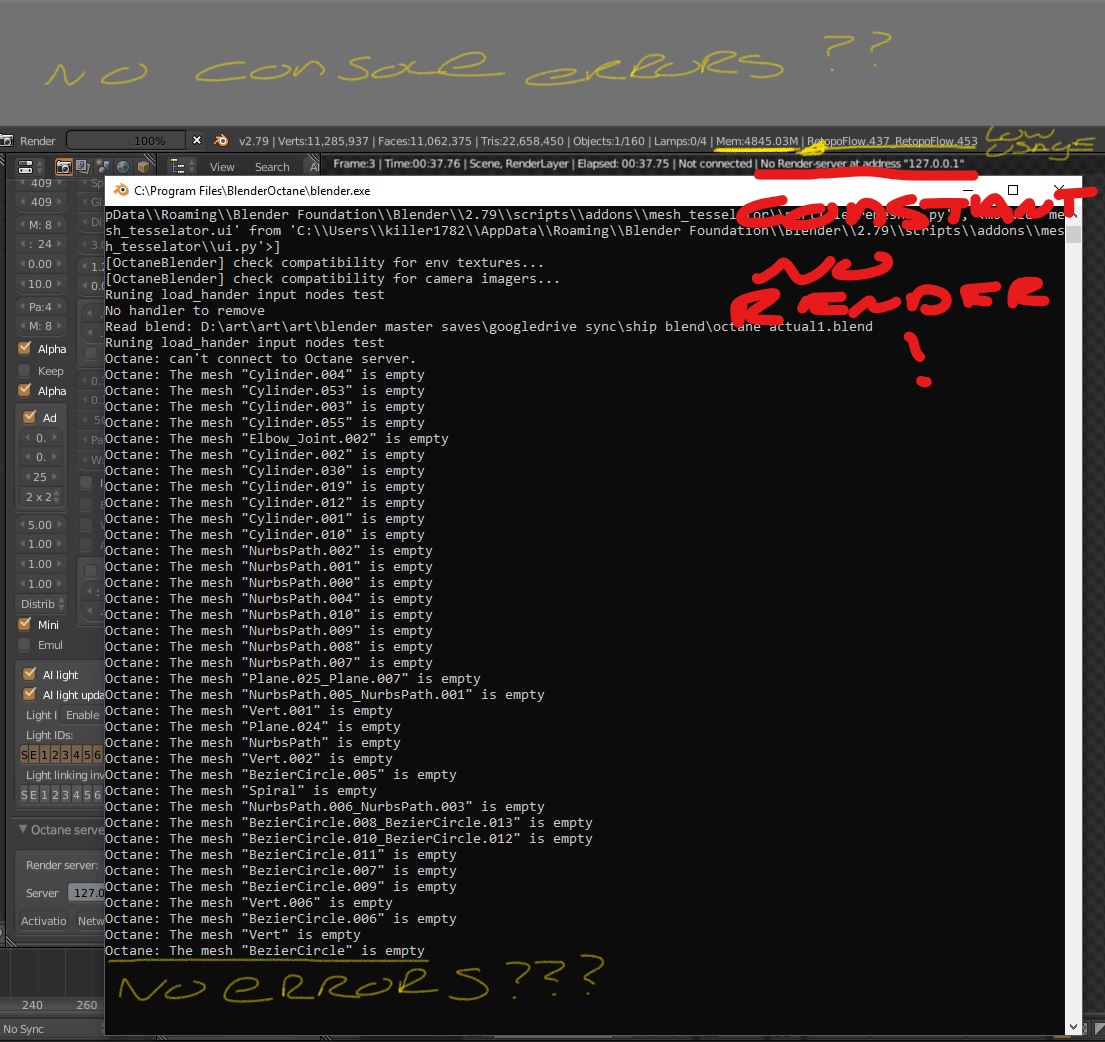Switch to the Render Layers properties icon
The image size is (1105, 1042).
tap(83, 167)
